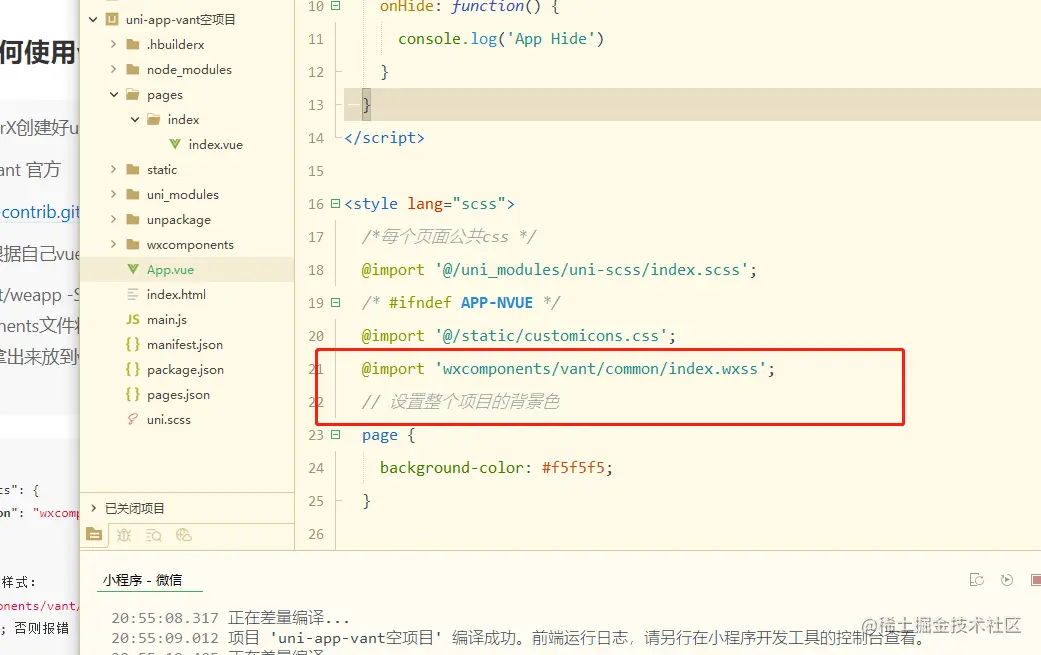Collapse the index folder chevron
This screenshot has height=655, width=1041.
(135, 119)
